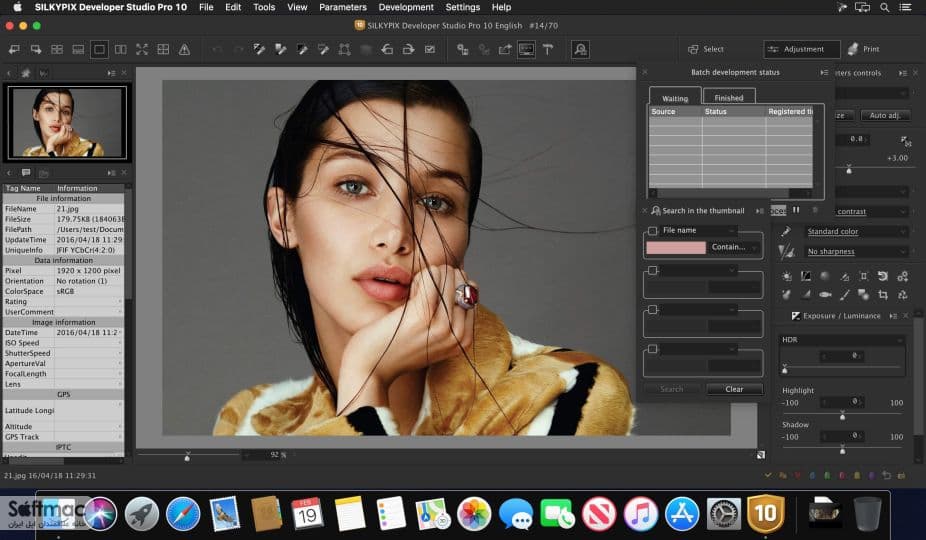Open the HDR dropdown
The height and width of the screenshot is (540, 926).
point(843,340)
